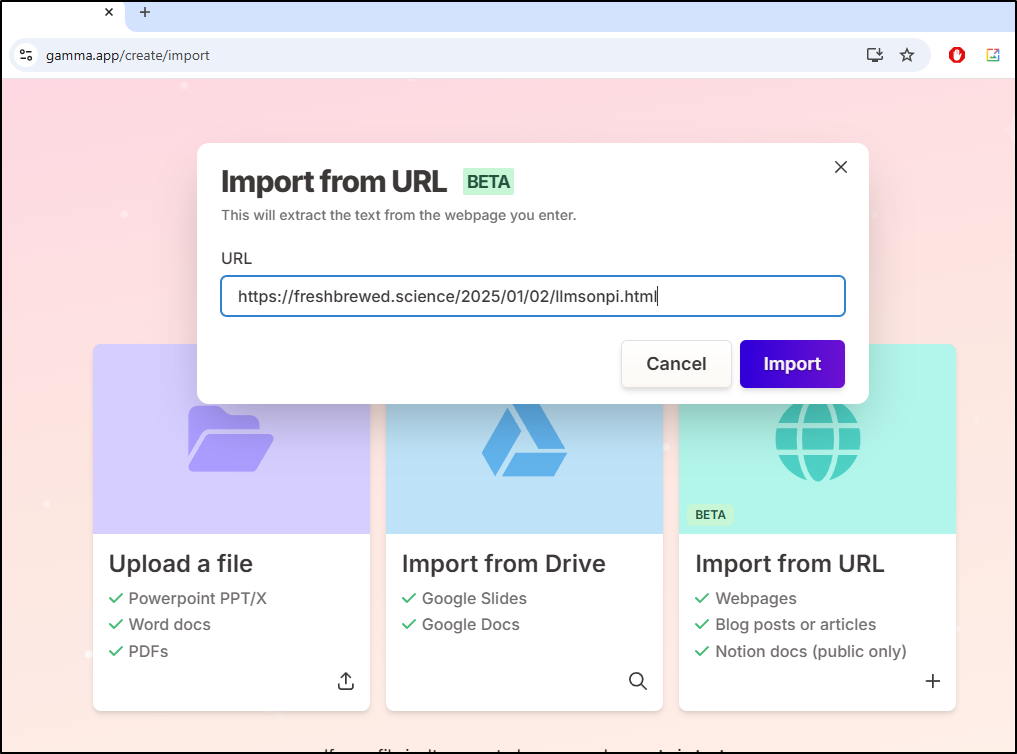Viewport: 1017px width, 754px height.
Task: Select the Import from URL card title
Action: 789,563
